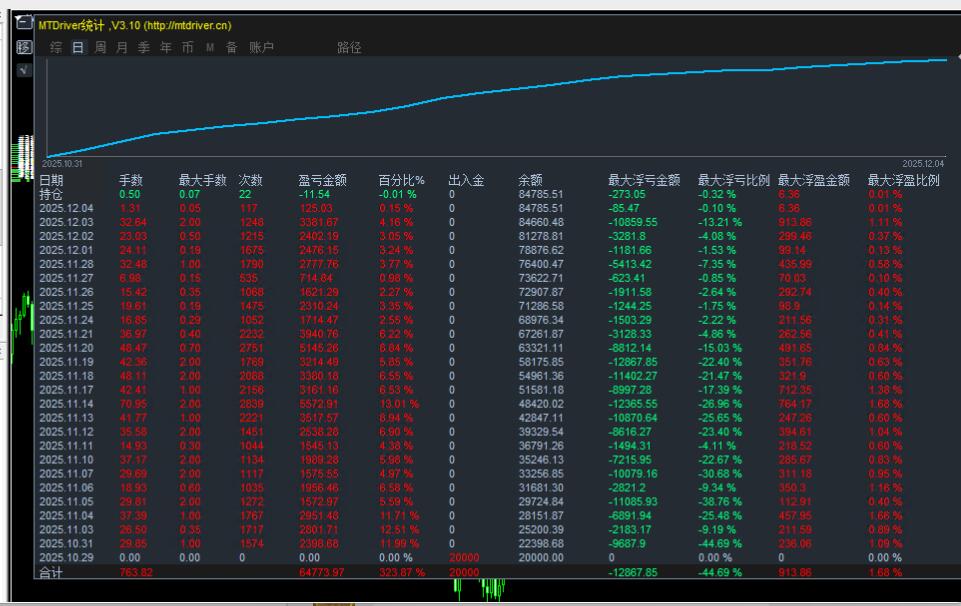The image size is (961, 606).
Task: Select the M tab
Action: (210, 47)
